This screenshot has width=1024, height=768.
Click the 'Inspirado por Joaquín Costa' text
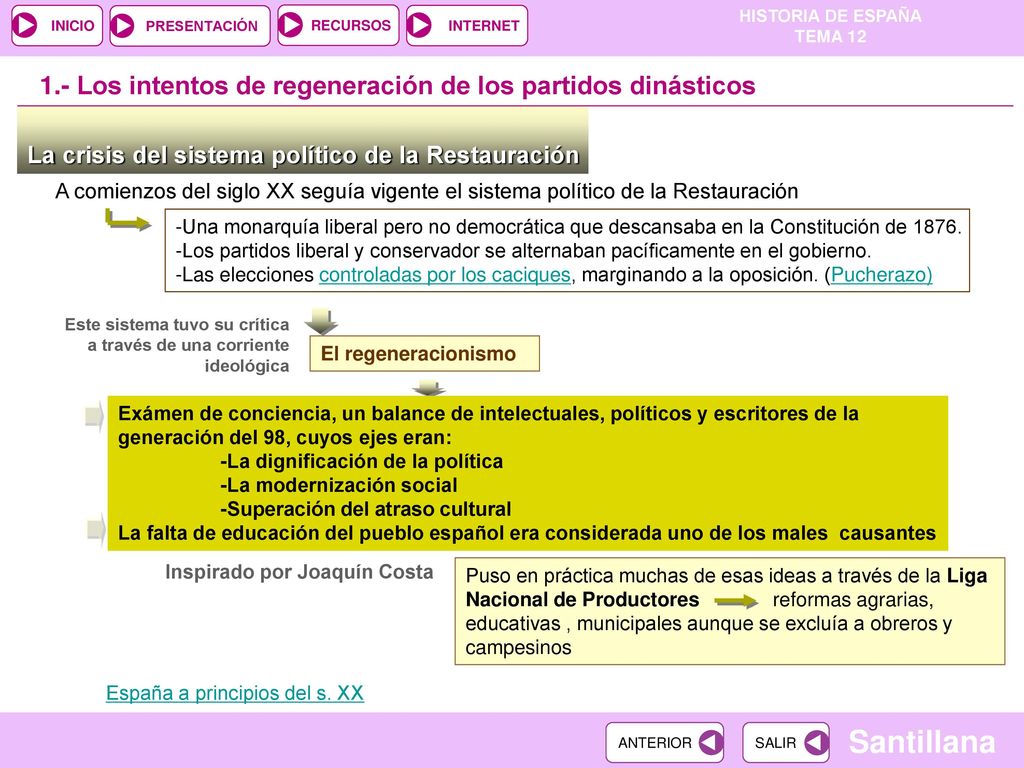(x=299, y=572)
